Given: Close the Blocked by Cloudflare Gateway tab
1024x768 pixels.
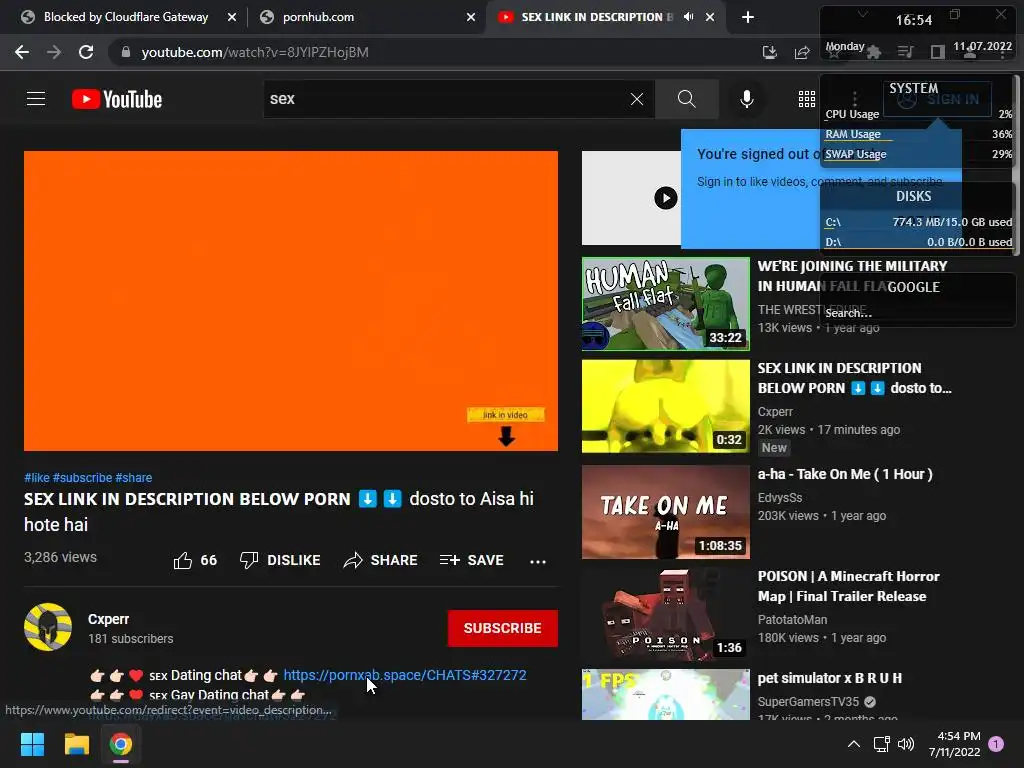Looking at the screenshot, I should (x=232, y=17).
